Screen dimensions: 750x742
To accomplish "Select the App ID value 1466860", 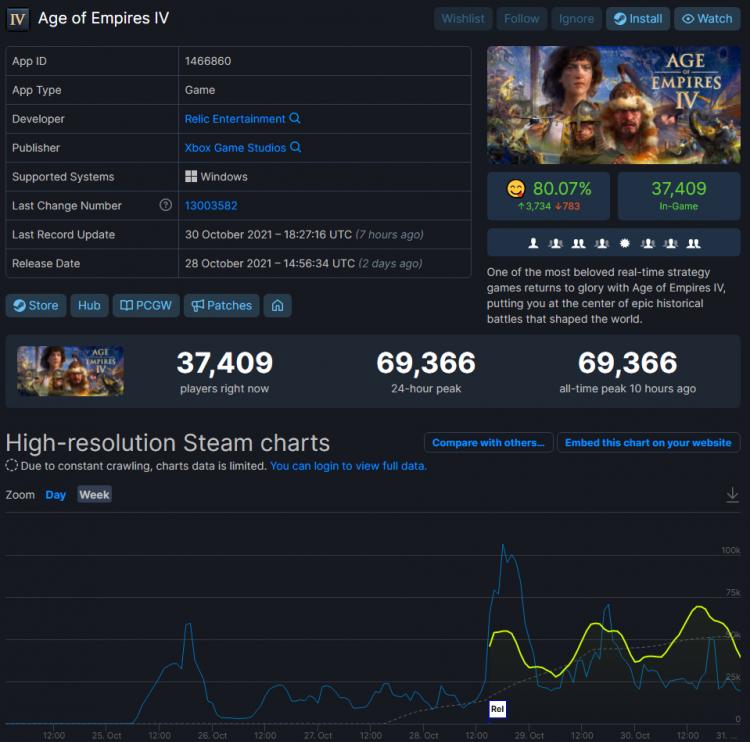I will point(208,61).
